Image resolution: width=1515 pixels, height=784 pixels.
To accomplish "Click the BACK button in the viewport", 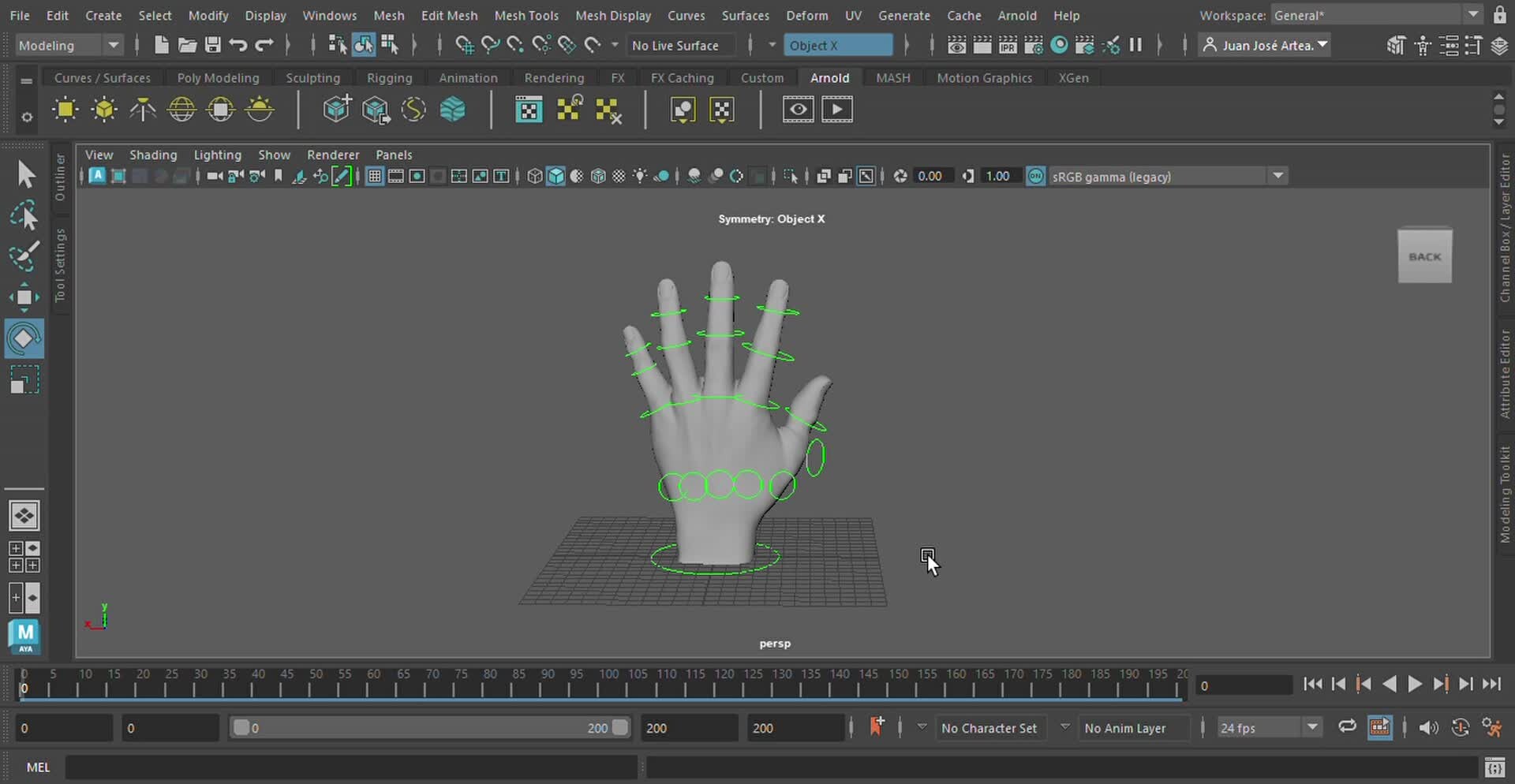I will tap(1425, 256).
